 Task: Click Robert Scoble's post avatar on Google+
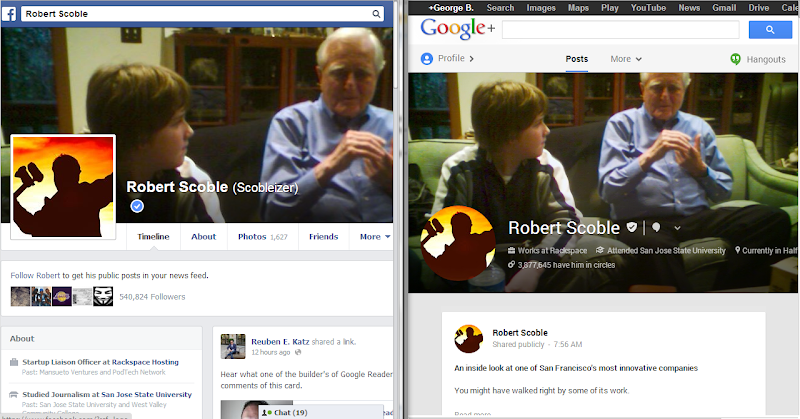[468, 338]
